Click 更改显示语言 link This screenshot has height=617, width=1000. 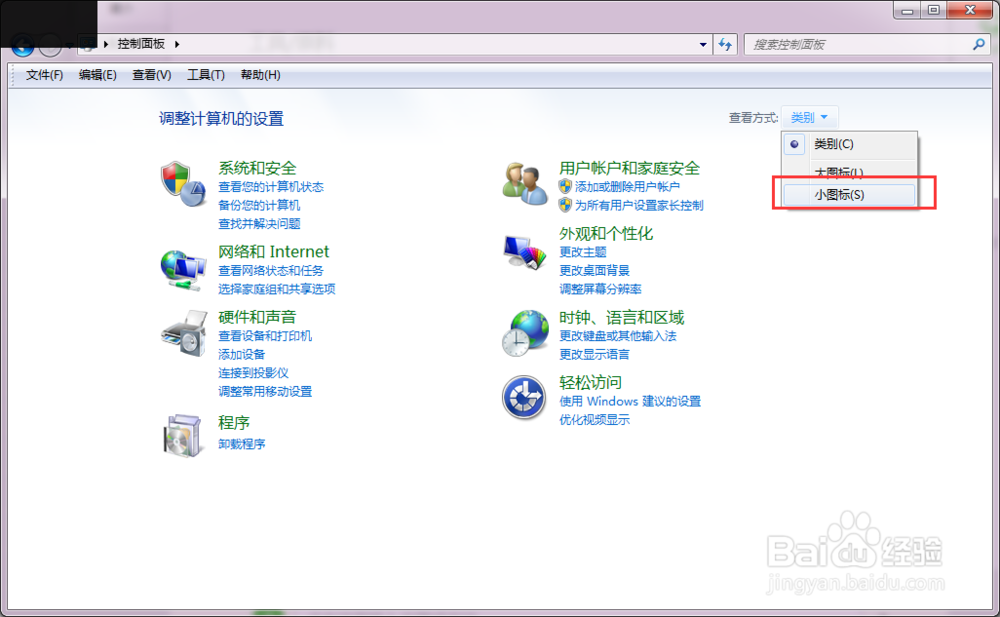594,354
